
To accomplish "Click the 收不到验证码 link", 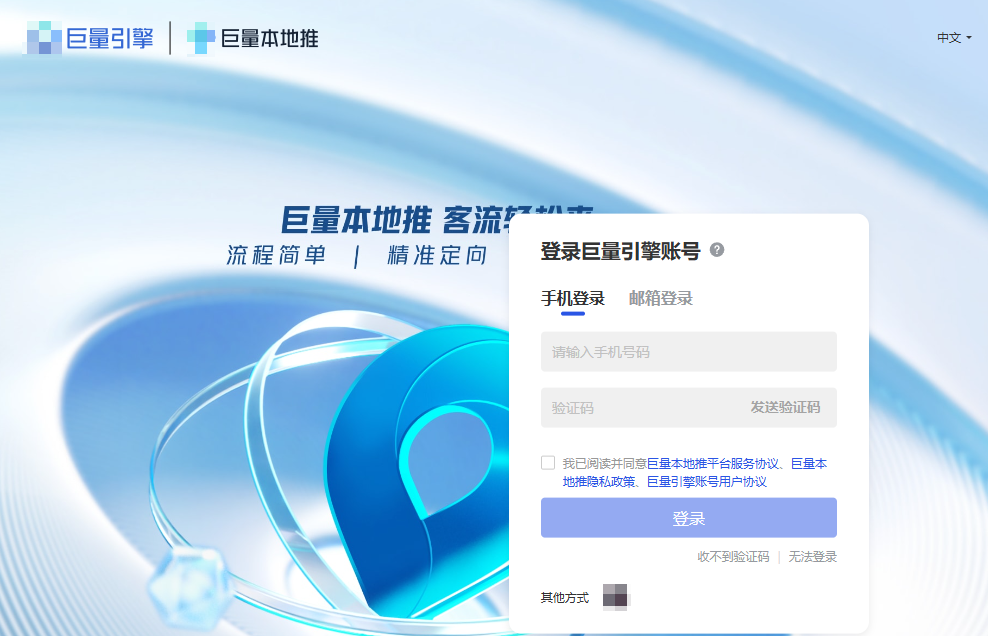I will pyautogui.click(x=733, y=557).
